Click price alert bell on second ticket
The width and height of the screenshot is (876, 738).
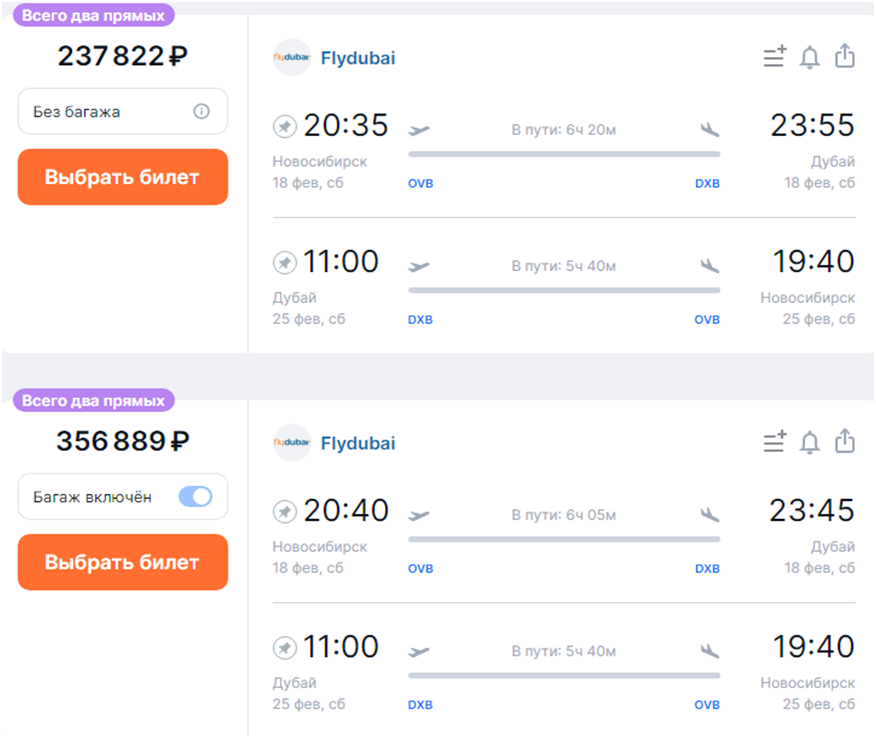[x=810, y=443]
